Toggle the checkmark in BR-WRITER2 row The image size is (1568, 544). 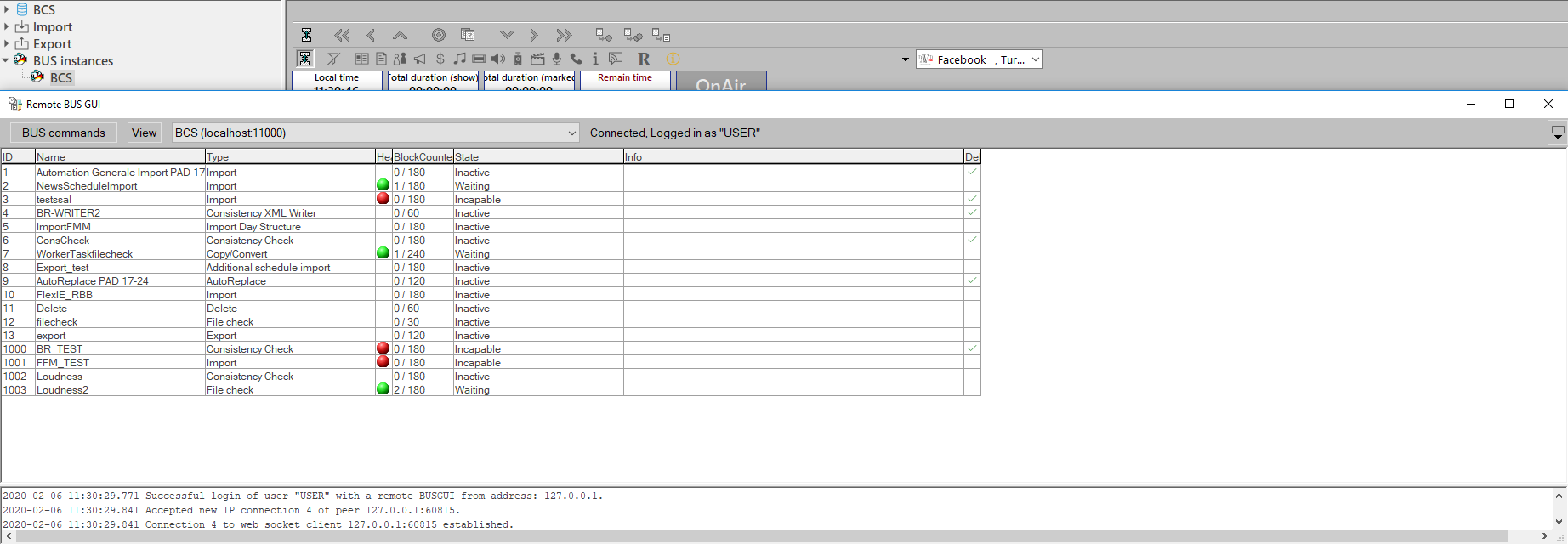click(x=972, y=212)
